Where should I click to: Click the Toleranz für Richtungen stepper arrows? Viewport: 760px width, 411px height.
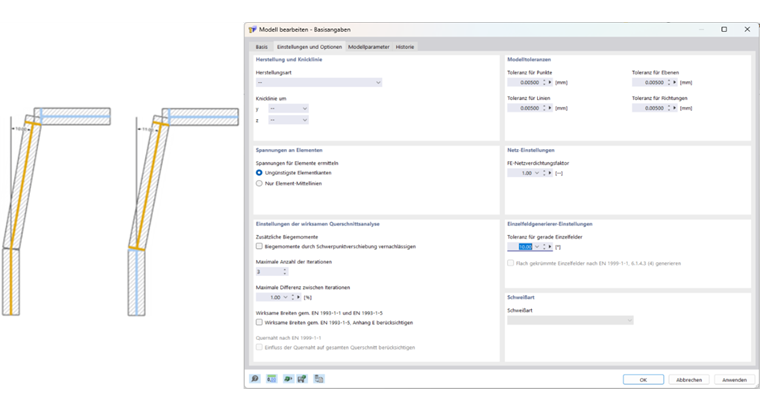(669, 108)
